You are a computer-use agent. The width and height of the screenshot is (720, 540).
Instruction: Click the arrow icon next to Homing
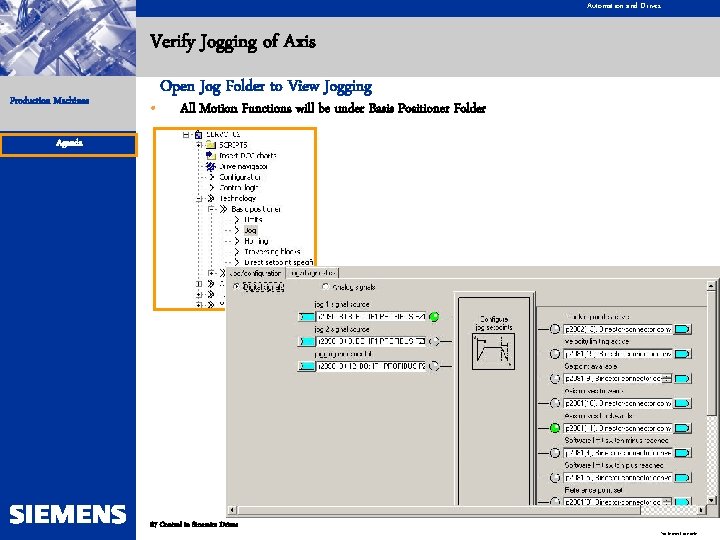237,241
